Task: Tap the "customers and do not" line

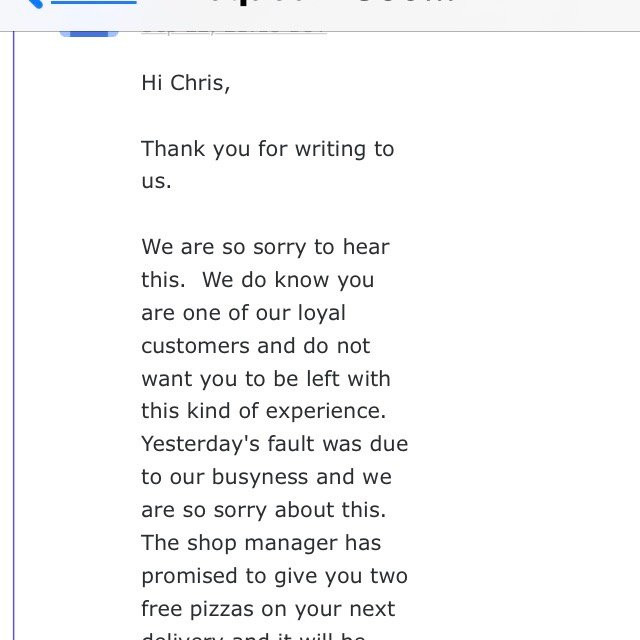Action: (256, 346)
